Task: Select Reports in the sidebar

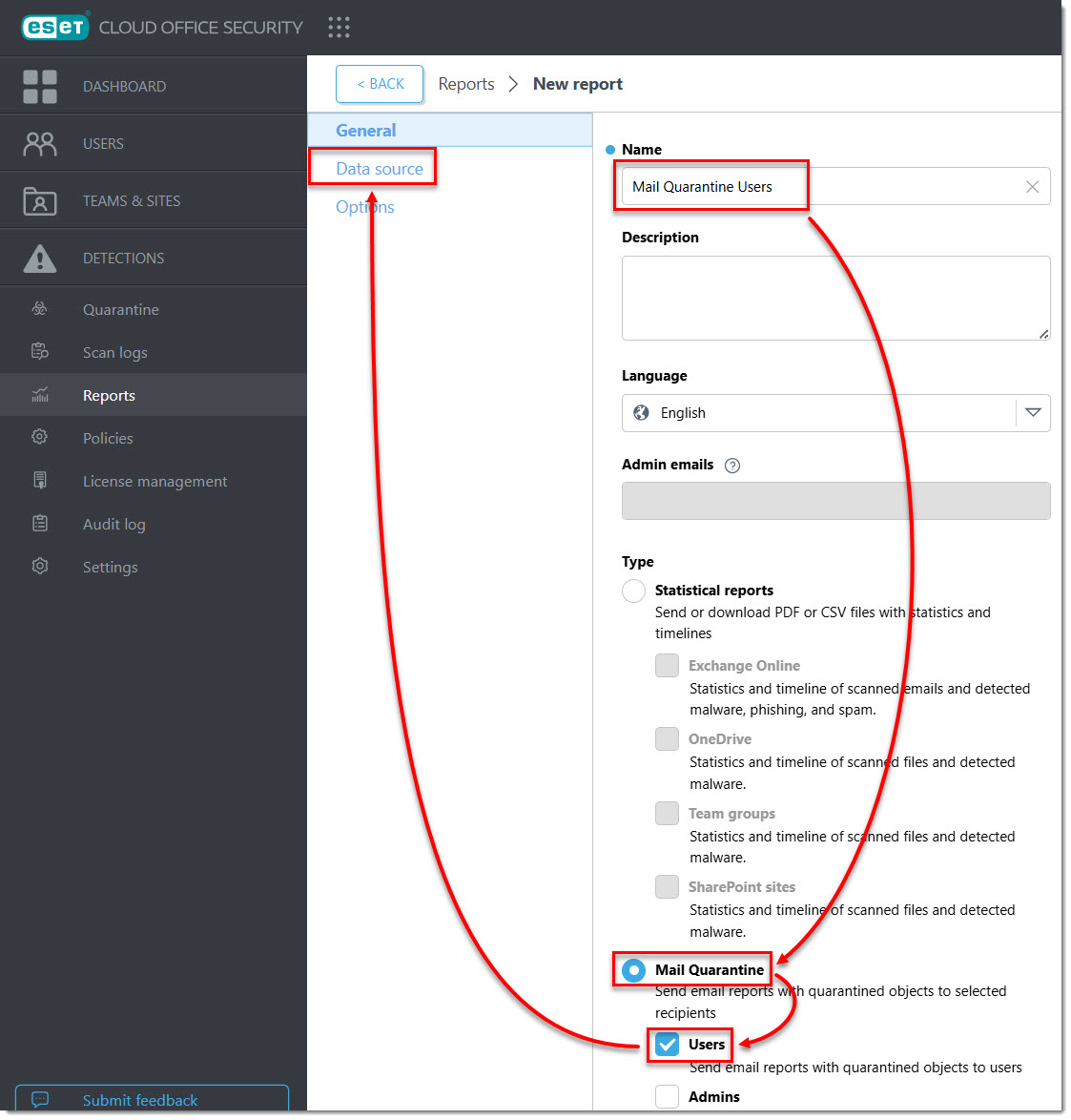Action: coord(154,396)
